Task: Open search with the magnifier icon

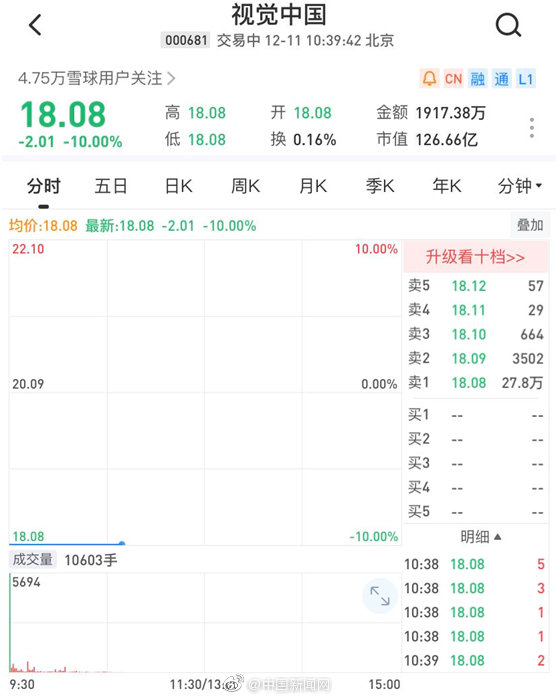Action: tap(508, 25)
